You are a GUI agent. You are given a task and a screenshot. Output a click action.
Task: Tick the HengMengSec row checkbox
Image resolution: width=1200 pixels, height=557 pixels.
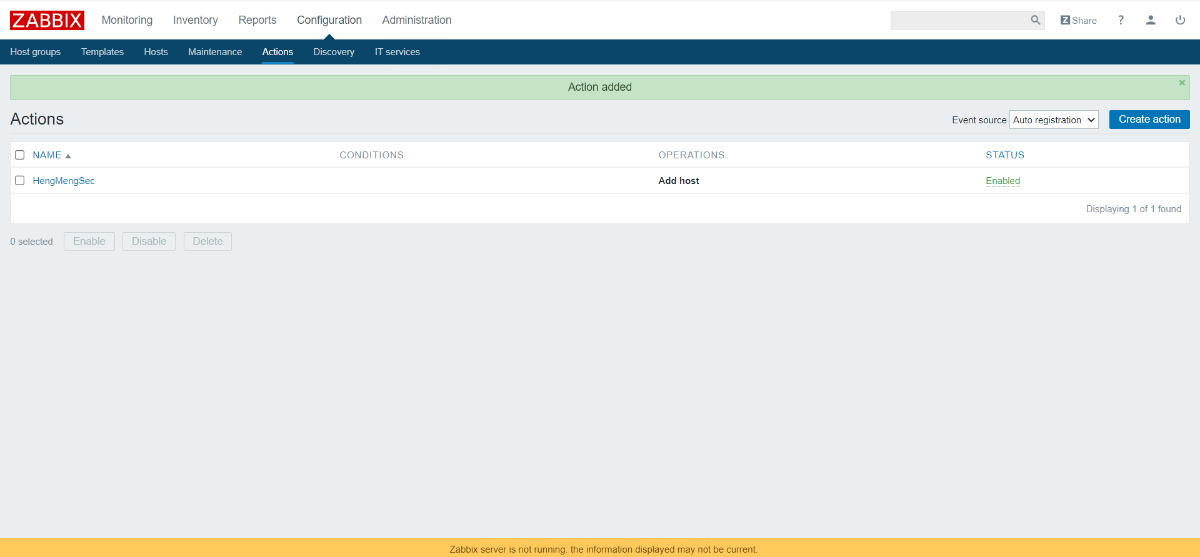click(x=20, y=181)
